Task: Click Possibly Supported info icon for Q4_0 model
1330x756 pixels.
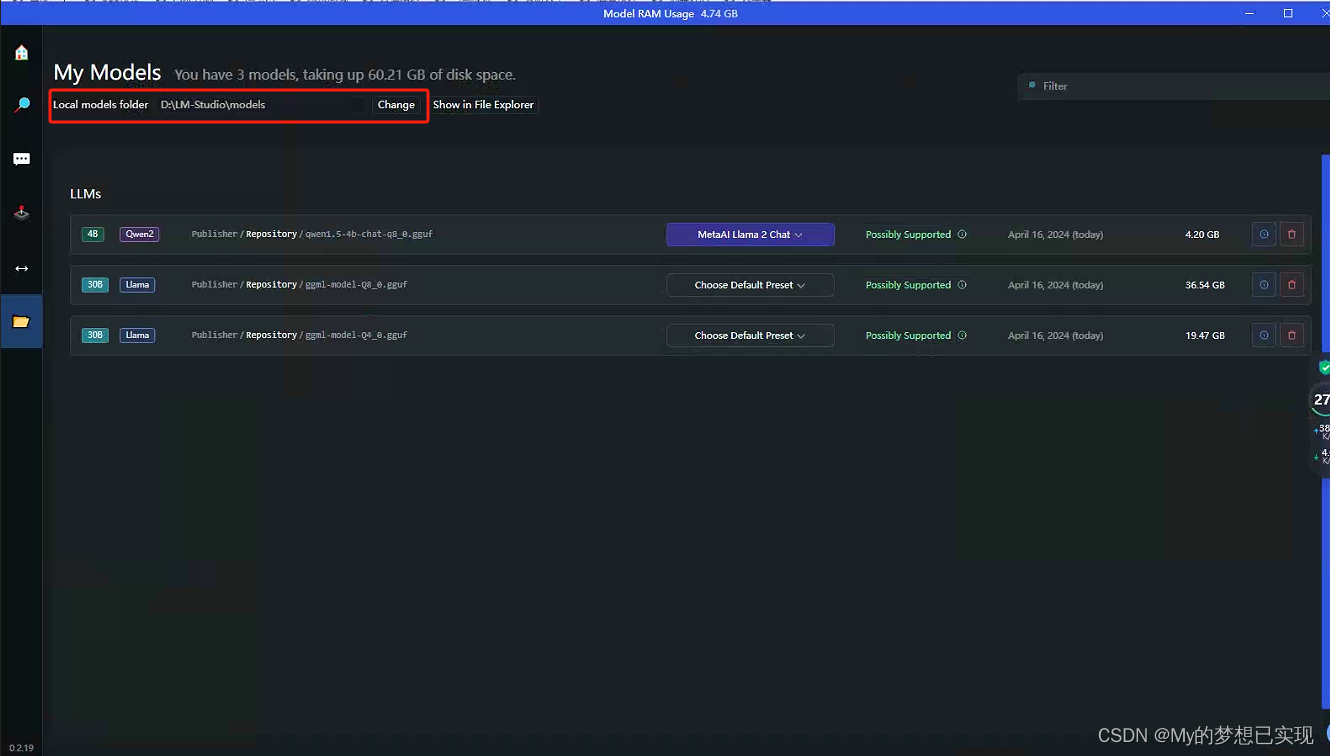Action: pyautogui.click(x=962, y=336)
